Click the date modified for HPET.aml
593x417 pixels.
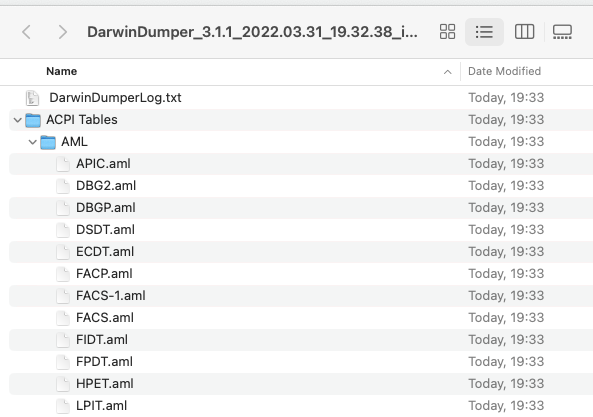click(x=506, y=383)
